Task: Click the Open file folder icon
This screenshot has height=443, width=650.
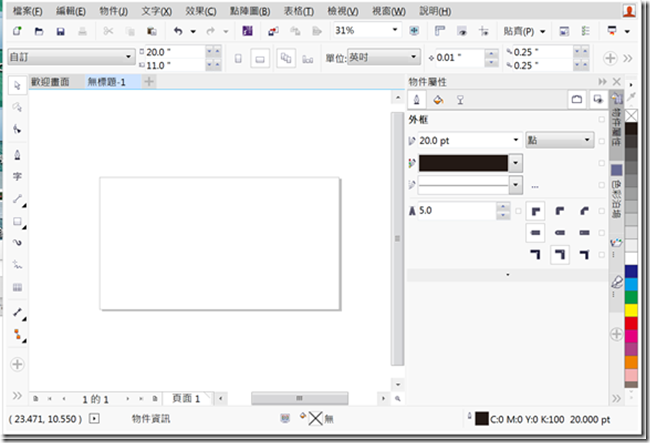Action: (x=39, y=31)
